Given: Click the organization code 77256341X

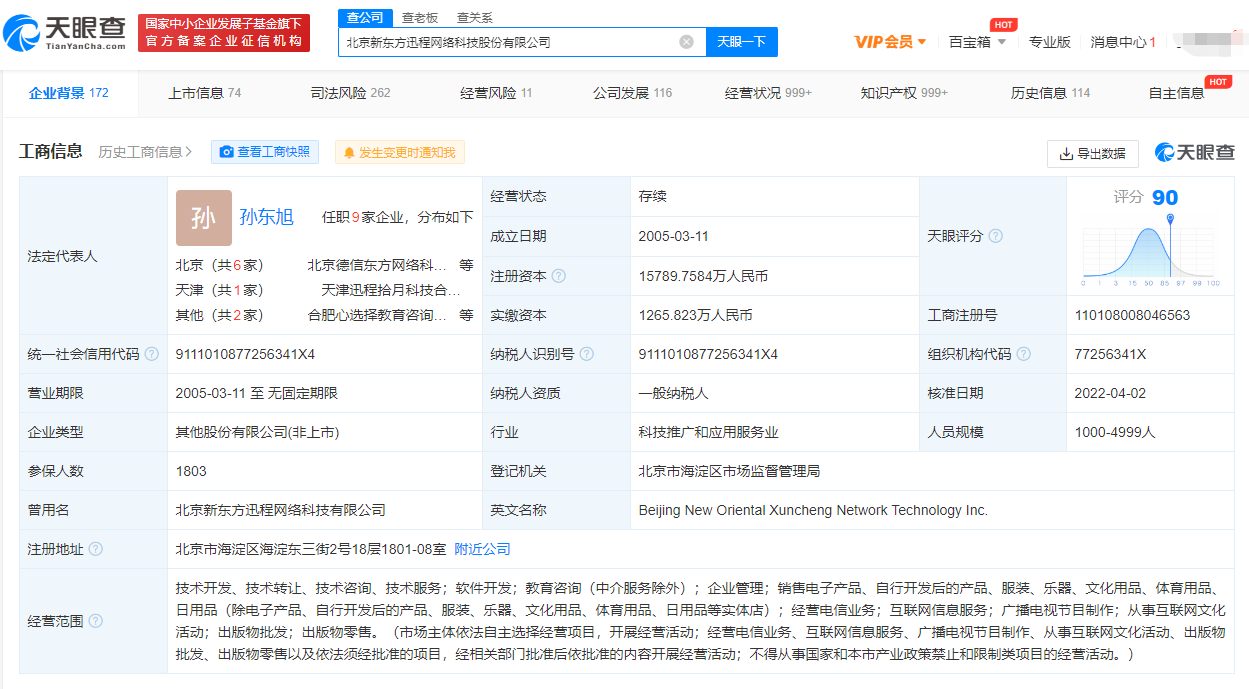Looking at the screenshot, I should pyautogui.click(x=1110, y=354).
